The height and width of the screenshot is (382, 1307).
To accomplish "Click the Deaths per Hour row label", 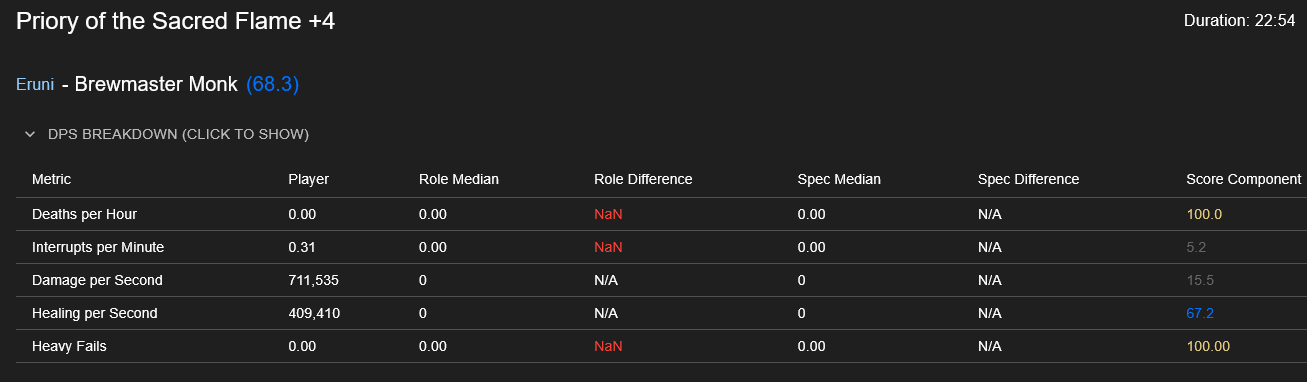I will (x=84, y=214).
